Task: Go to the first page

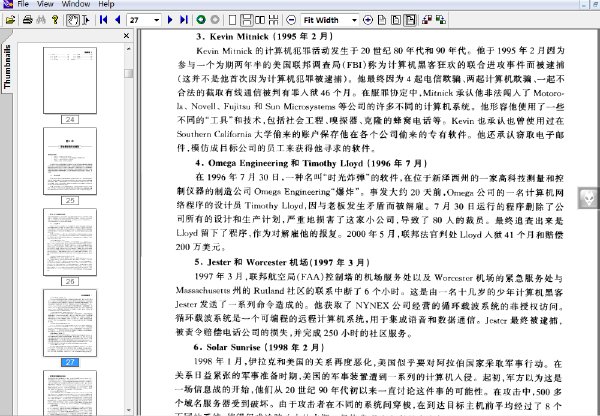Action: click(x=103, y=20)
